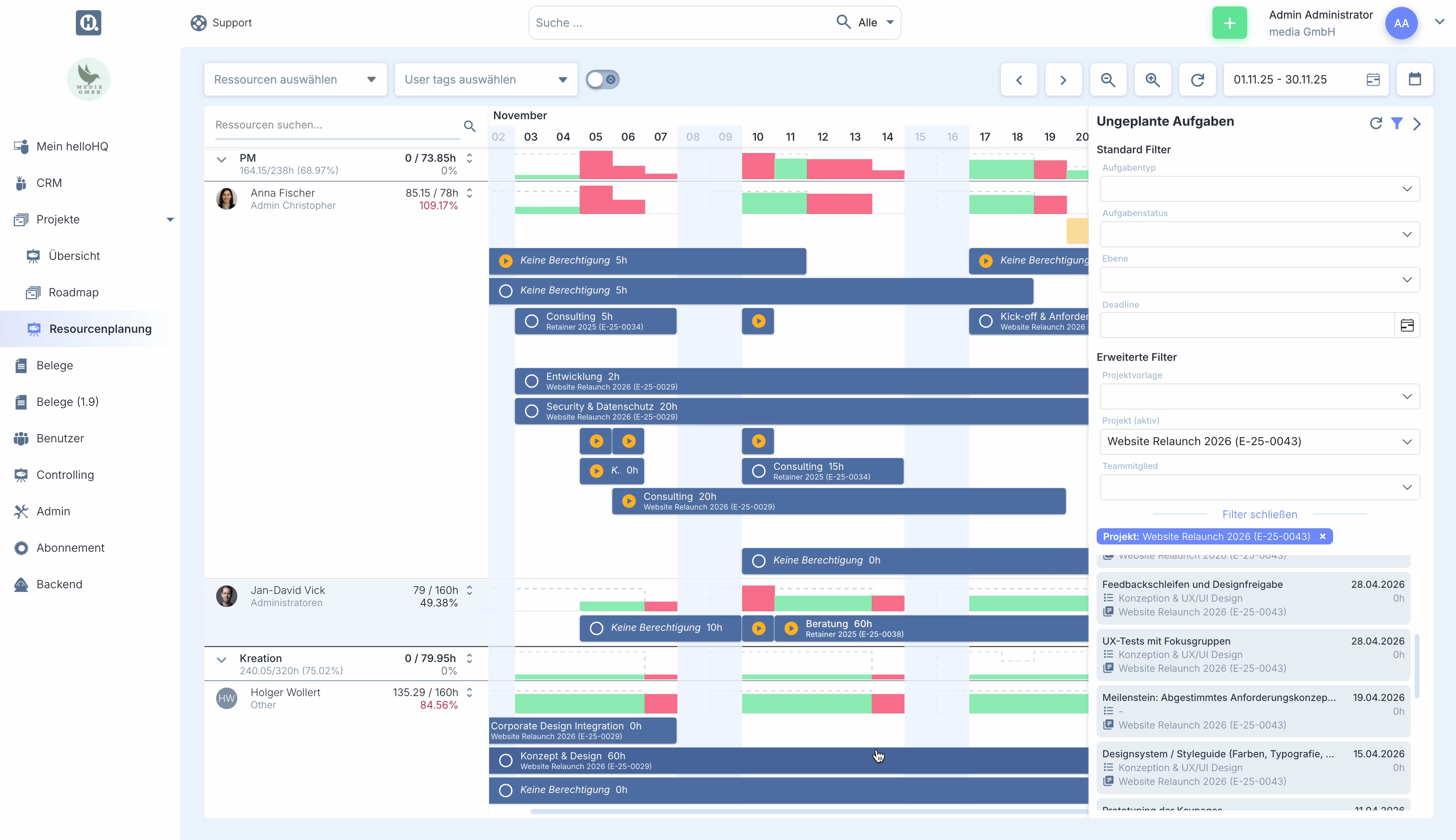Open Controlling in the sidebar
The width and height of the screenshot is (1456, 840).
pos(64,475)
